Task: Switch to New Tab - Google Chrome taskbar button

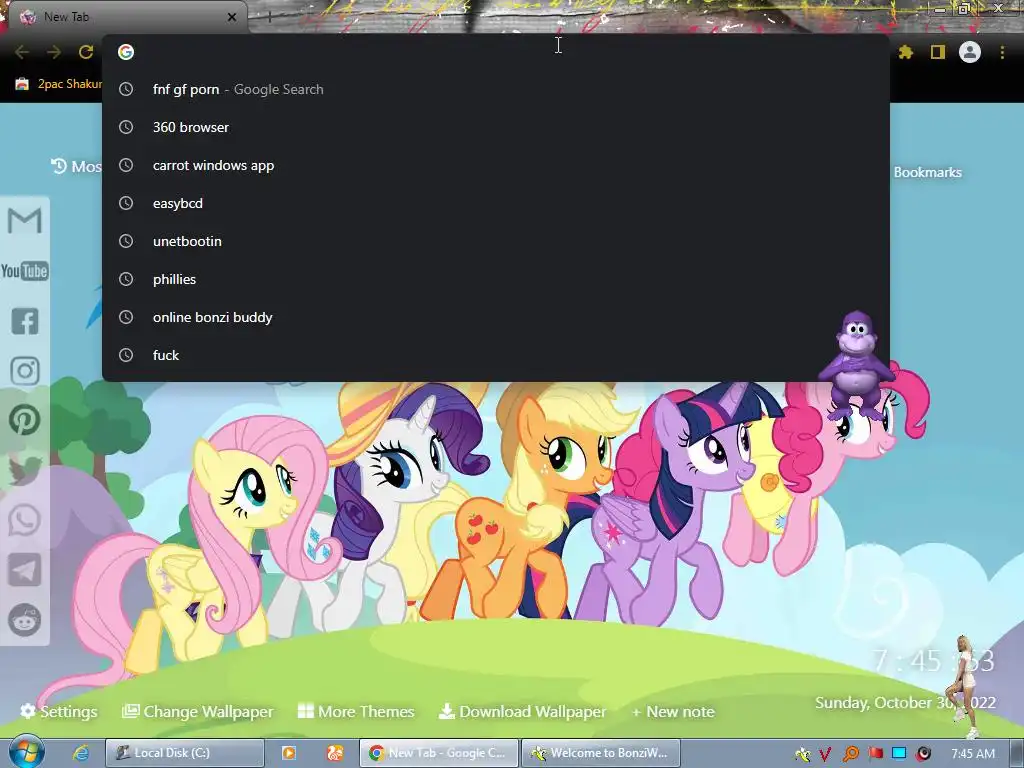Action: coord(439,753)
